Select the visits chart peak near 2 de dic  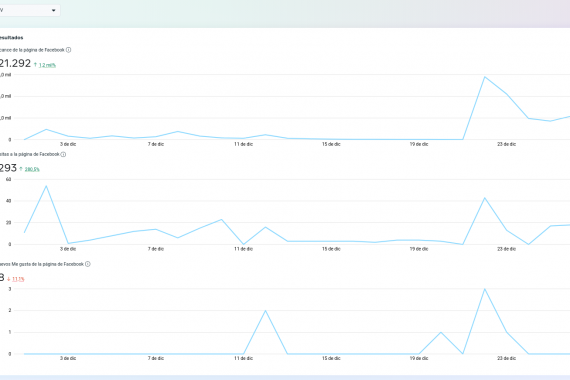tap(46, 186)
